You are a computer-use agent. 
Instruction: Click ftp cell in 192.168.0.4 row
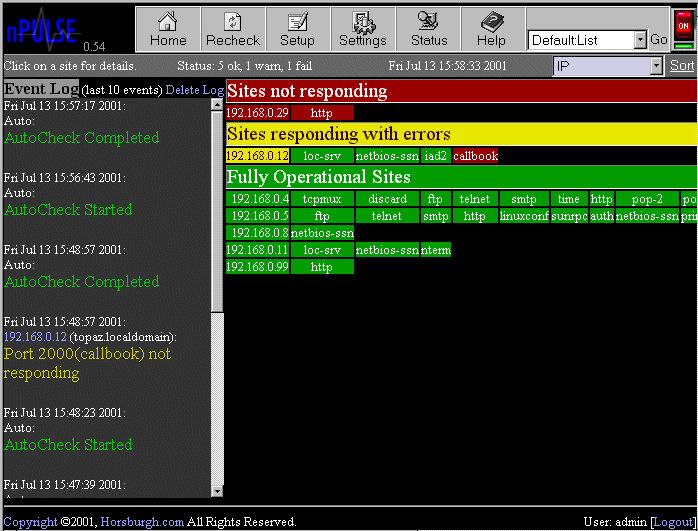[435, 199]
